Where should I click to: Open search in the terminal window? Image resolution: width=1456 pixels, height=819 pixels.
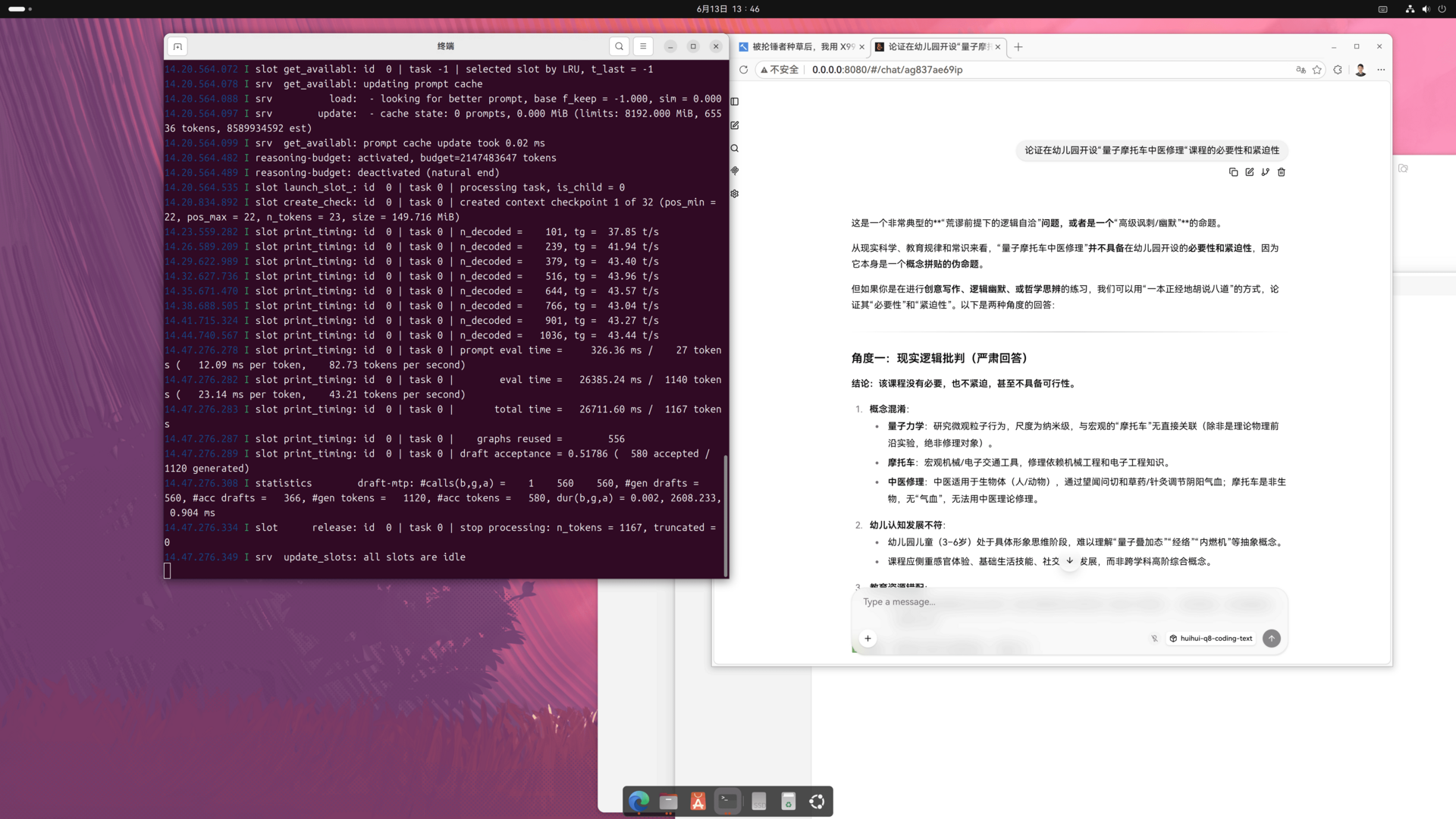tap(620, 47)
